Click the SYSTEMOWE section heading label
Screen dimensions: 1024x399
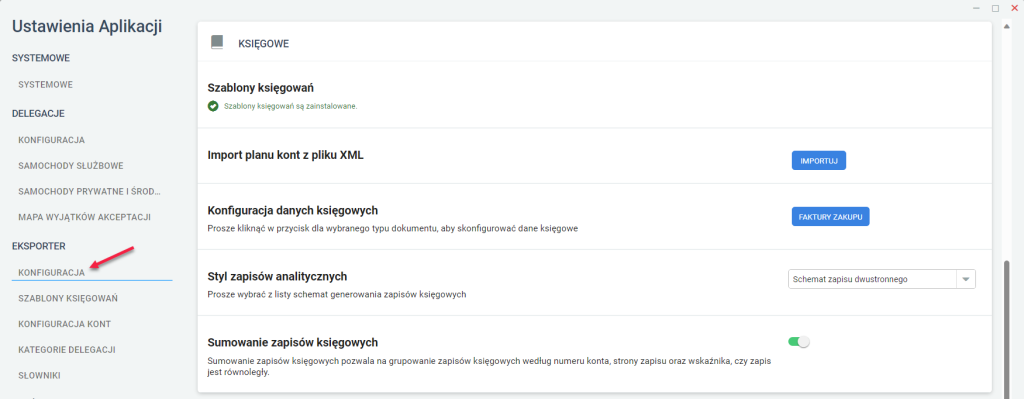pos(40,58)
